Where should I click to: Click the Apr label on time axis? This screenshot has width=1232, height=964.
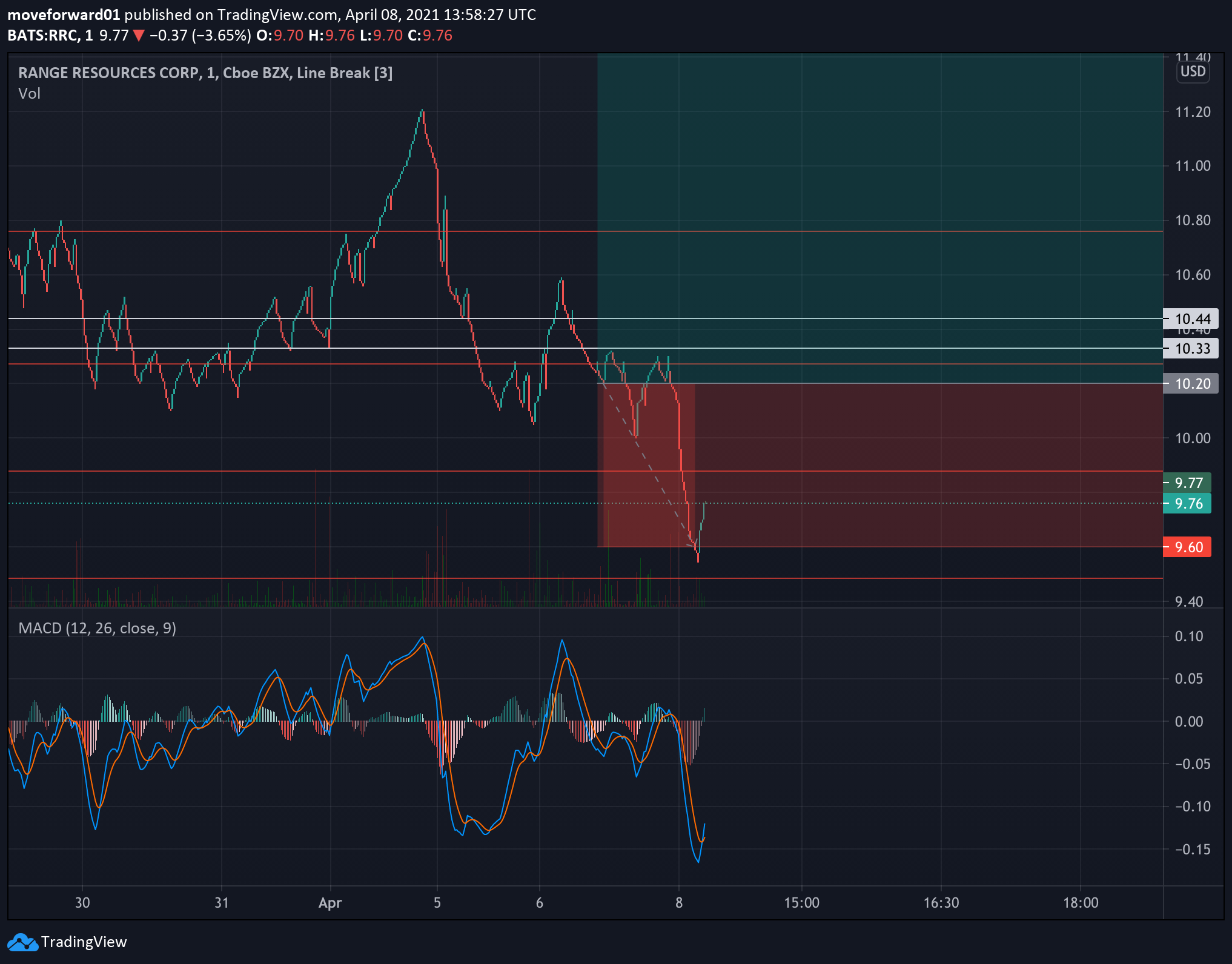(x=330, y=903)
